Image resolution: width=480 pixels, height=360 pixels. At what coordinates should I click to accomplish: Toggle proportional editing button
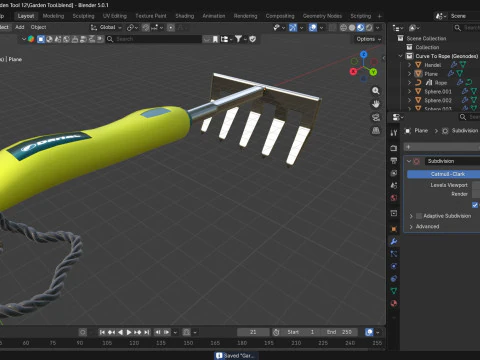point(171,28)
